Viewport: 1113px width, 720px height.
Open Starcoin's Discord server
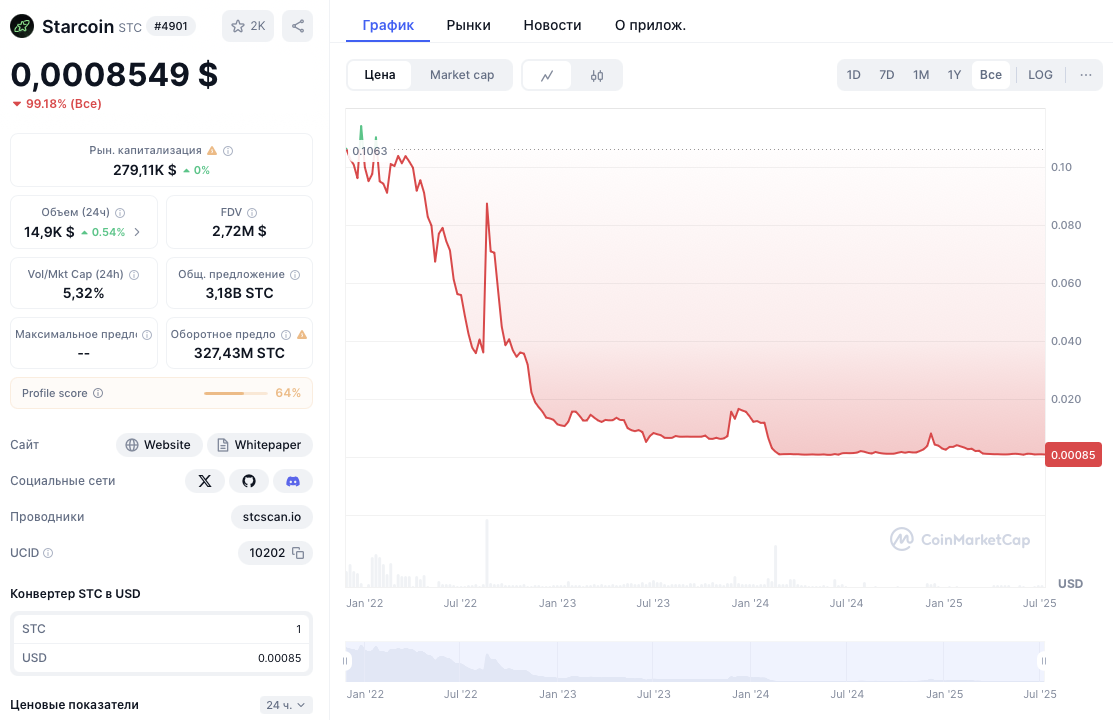[292, 481]
